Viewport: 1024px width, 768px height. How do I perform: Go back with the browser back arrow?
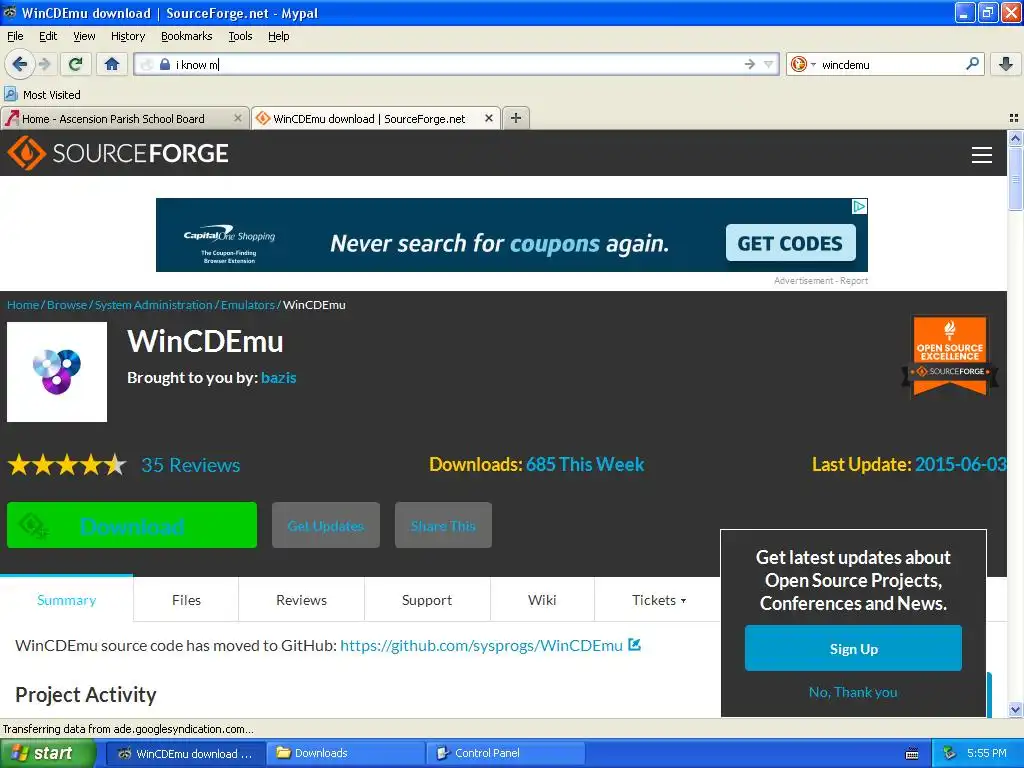(x=19, y=64)
